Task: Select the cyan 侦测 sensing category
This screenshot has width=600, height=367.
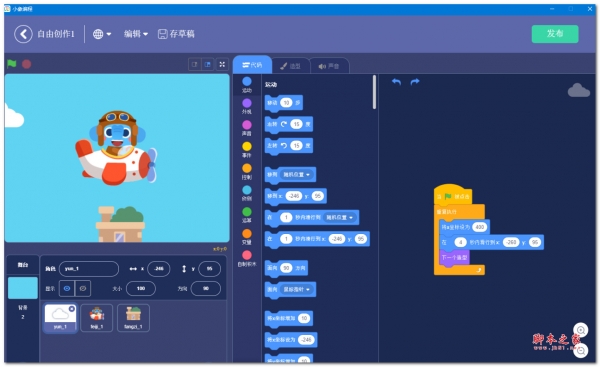Action: click(x=247, y=193)
